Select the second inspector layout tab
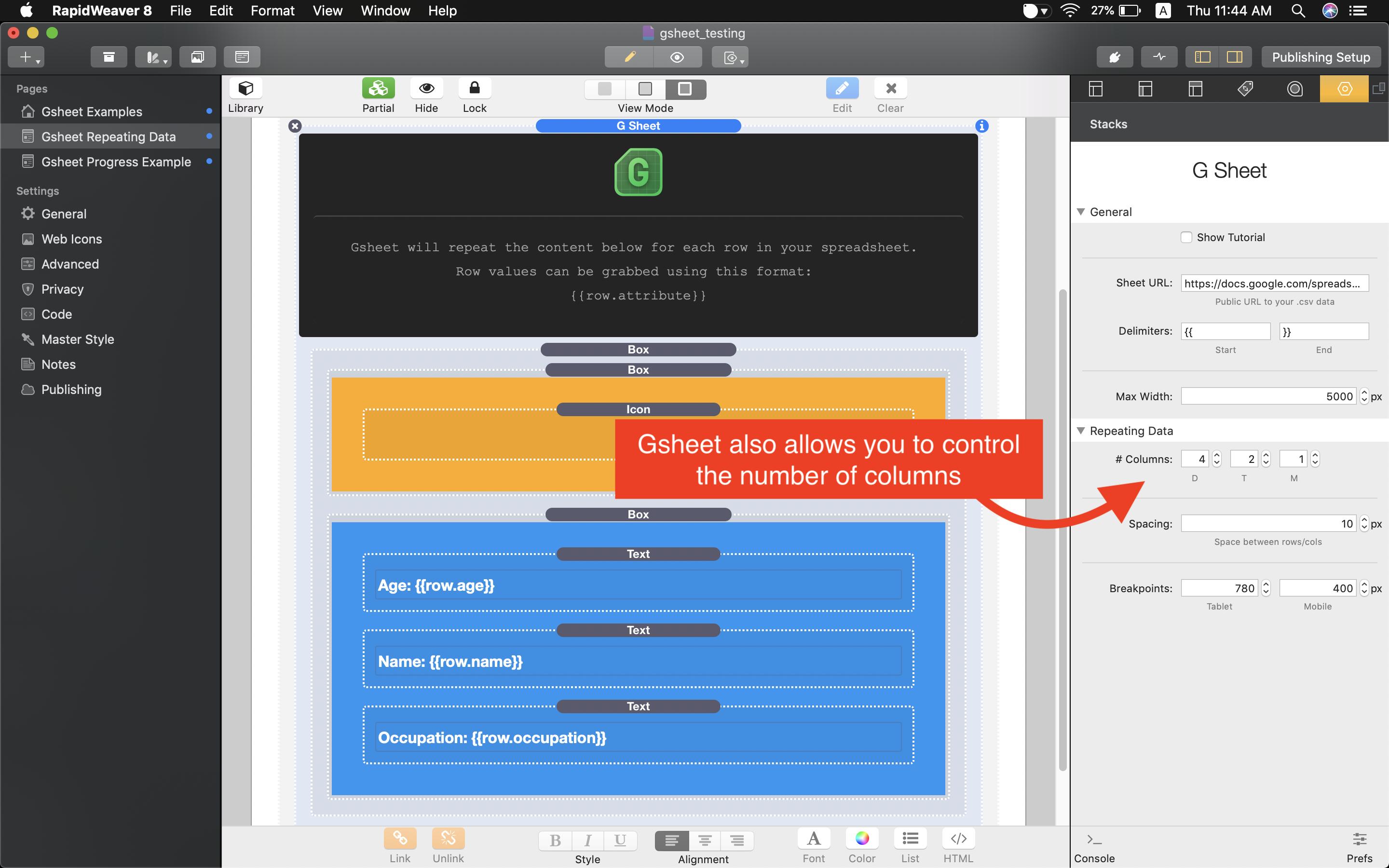 coord(1145,88)
